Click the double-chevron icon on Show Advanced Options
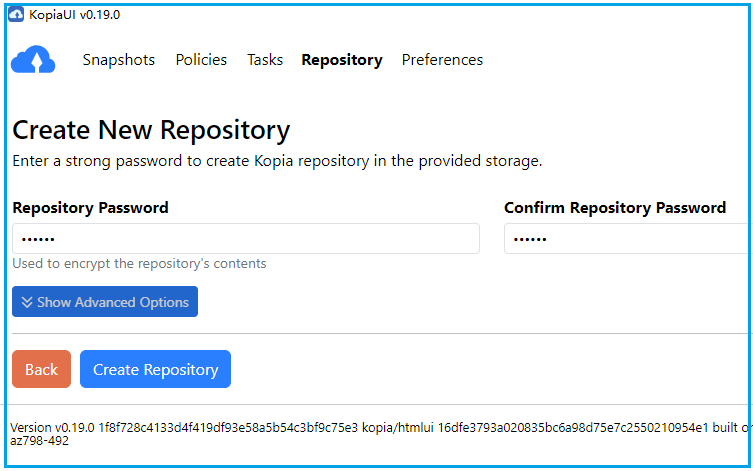The image size is (753, 471). 27,302
